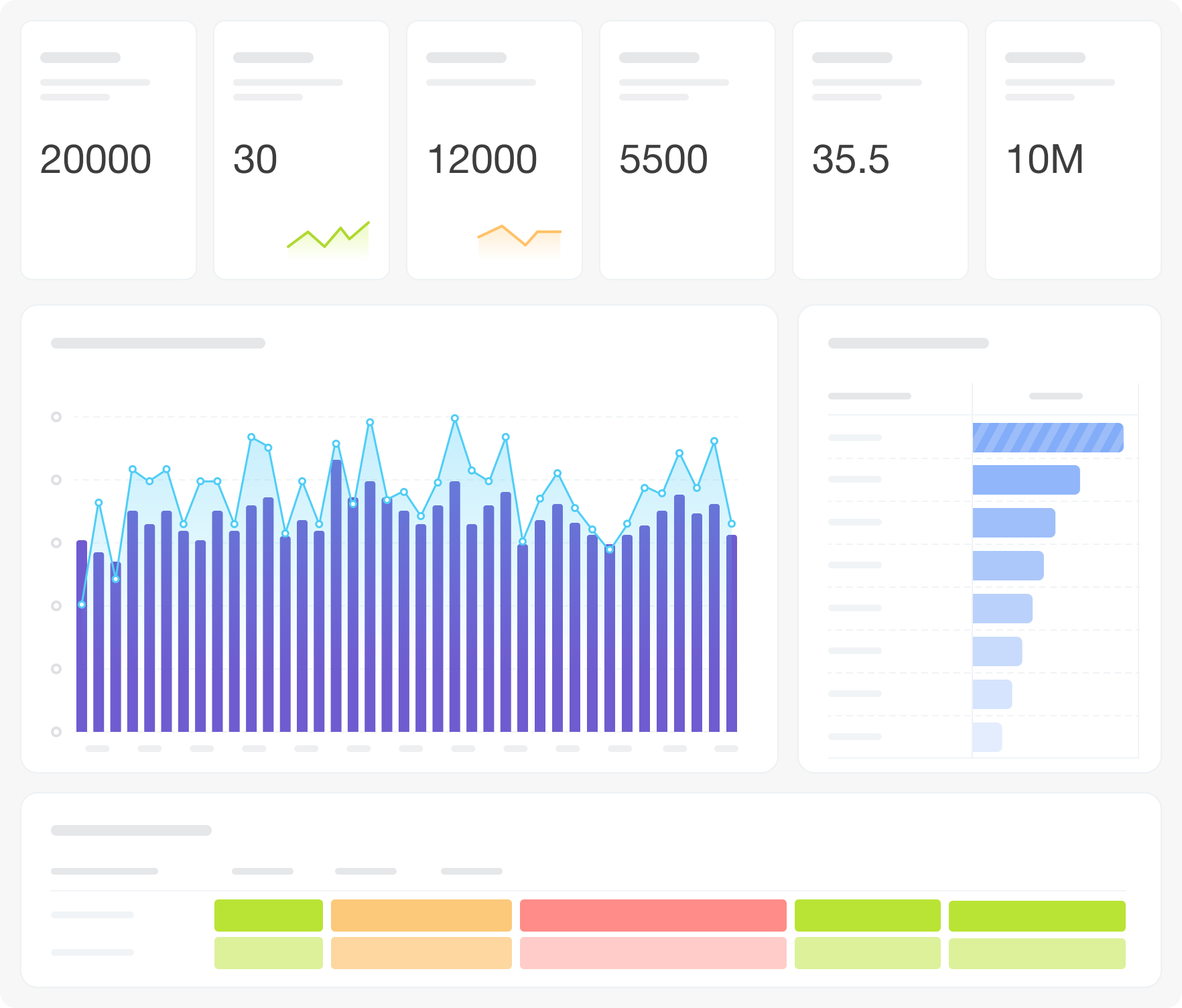The width and height of the screenshot is (1182, 1008).
Task: Click the 35.5 metric value
Action: (x=850, y=160)
